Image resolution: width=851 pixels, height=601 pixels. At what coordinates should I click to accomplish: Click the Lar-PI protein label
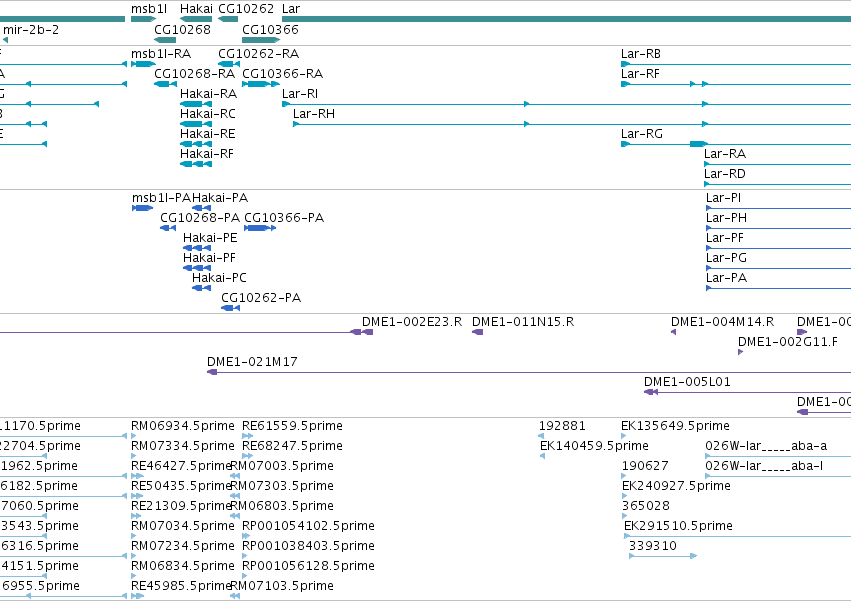pos(723,198)
